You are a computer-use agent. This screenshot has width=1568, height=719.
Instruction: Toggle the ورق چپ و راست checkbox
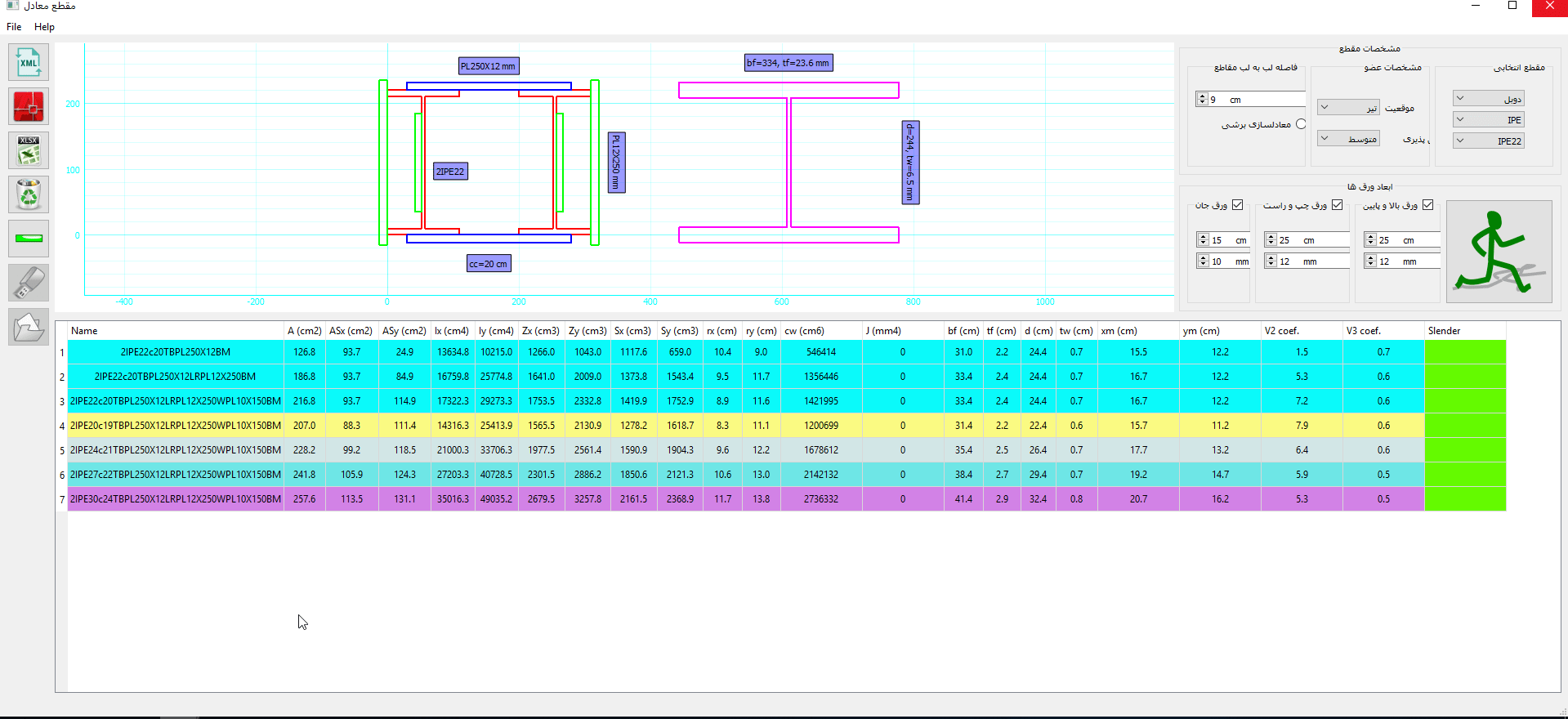tap(1338, 205)
